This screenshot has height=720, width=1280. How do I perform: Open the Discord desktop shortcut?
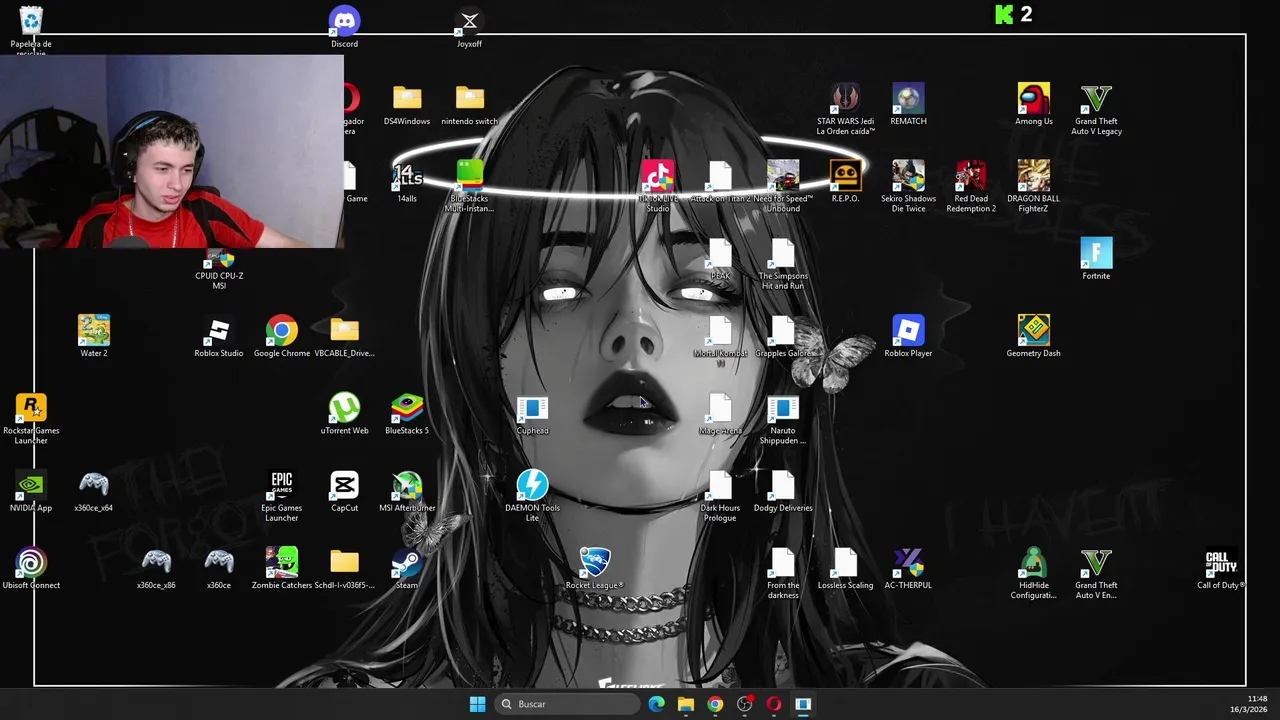(344, 27)
